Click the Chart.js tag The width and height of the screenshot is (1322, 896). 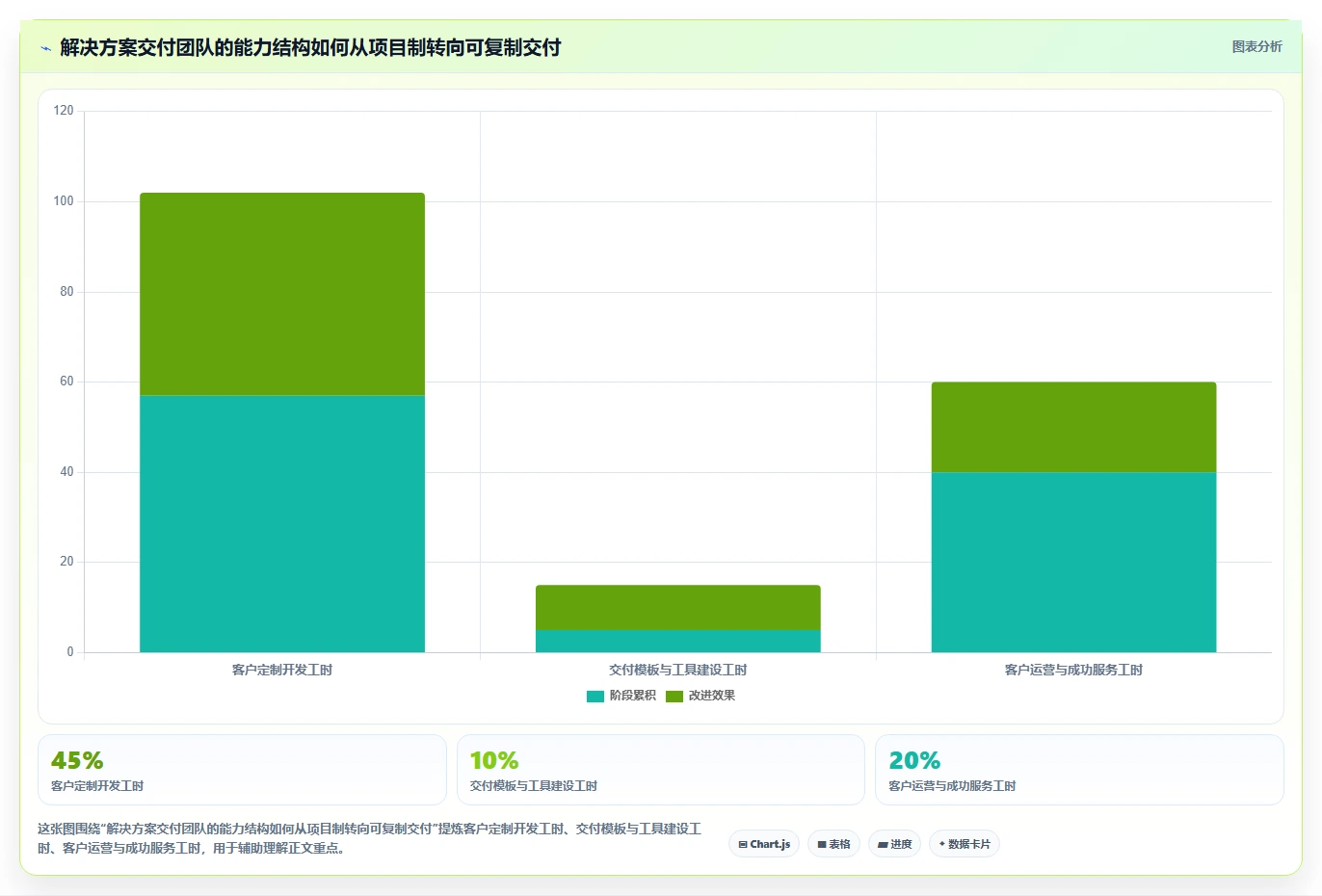(x=764, y=844)
